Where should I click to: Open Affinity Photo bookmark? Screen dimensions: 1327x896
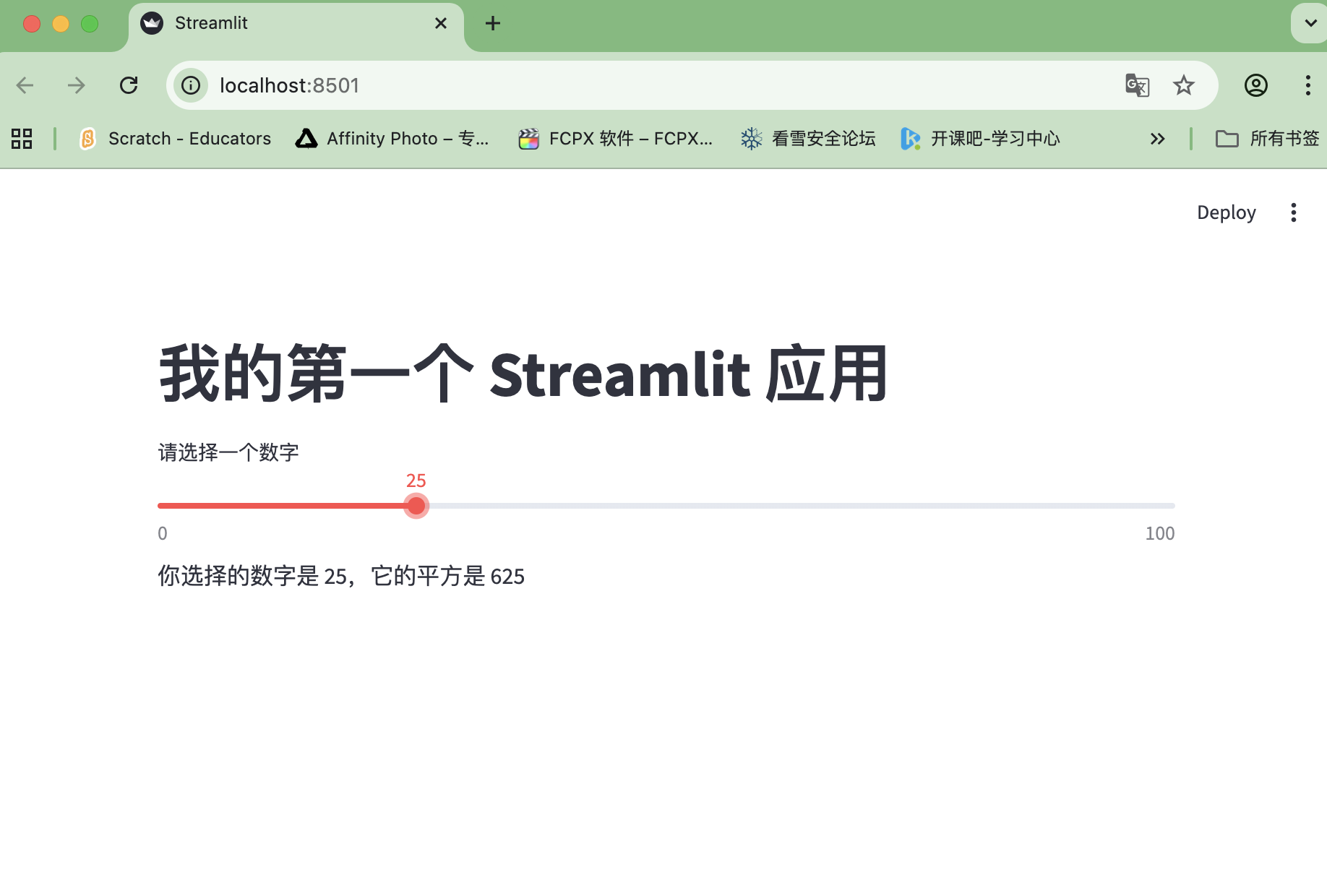pyautogui.click(x=392, y=138)
